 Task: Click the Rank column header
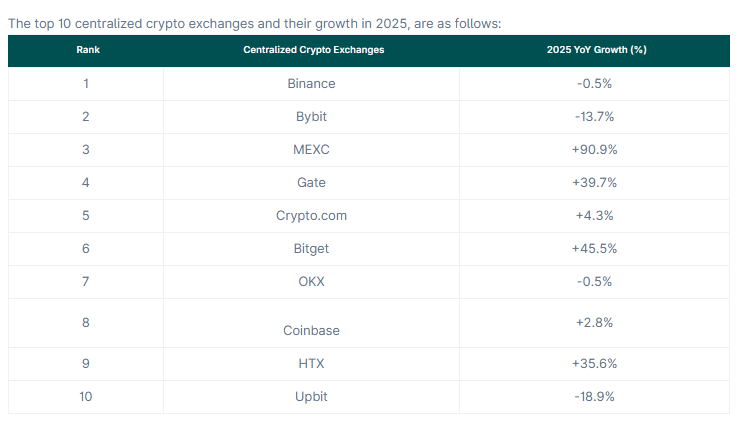tap(86, 50)
